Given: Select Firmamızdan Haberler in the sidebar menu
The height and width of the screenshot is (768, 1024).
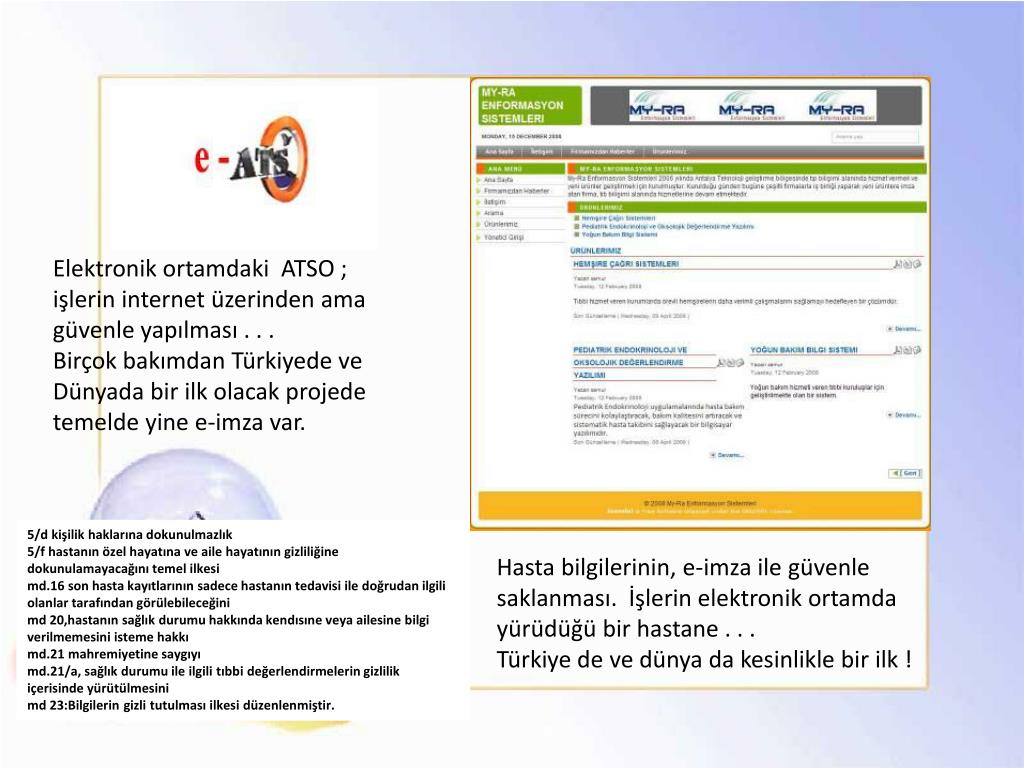Looking at the screenshot, I should click(x=516, y=191).
